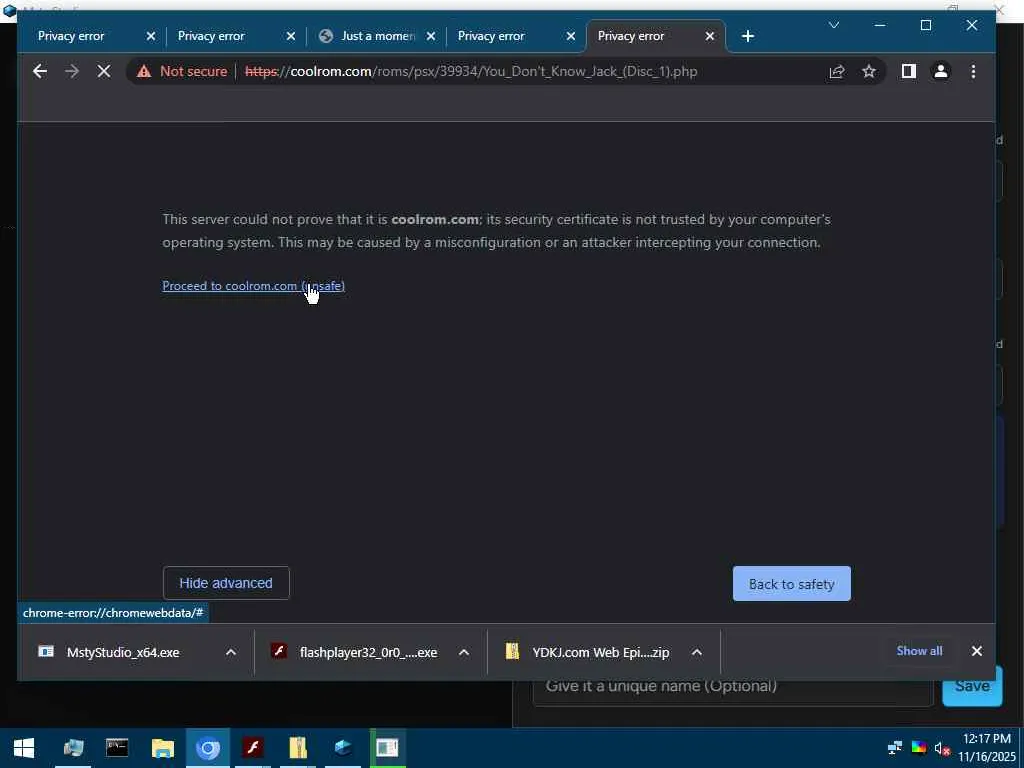Click Back to safety button
Viewport: 1024px width, 768px height.
pyautogui.click(x=792, y=583)
